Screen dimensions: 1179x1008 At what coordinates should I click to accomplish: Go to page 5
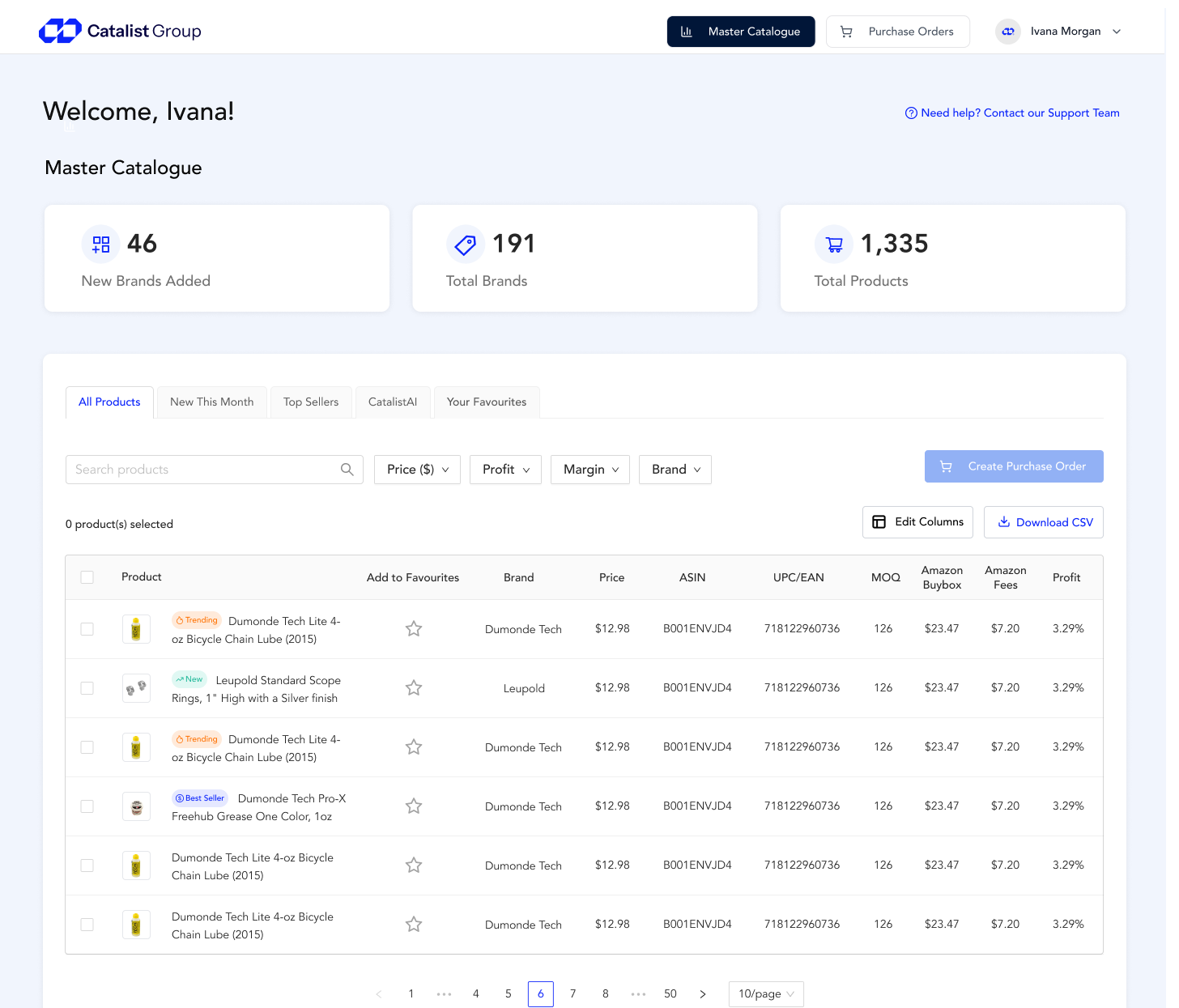(509, 993)
